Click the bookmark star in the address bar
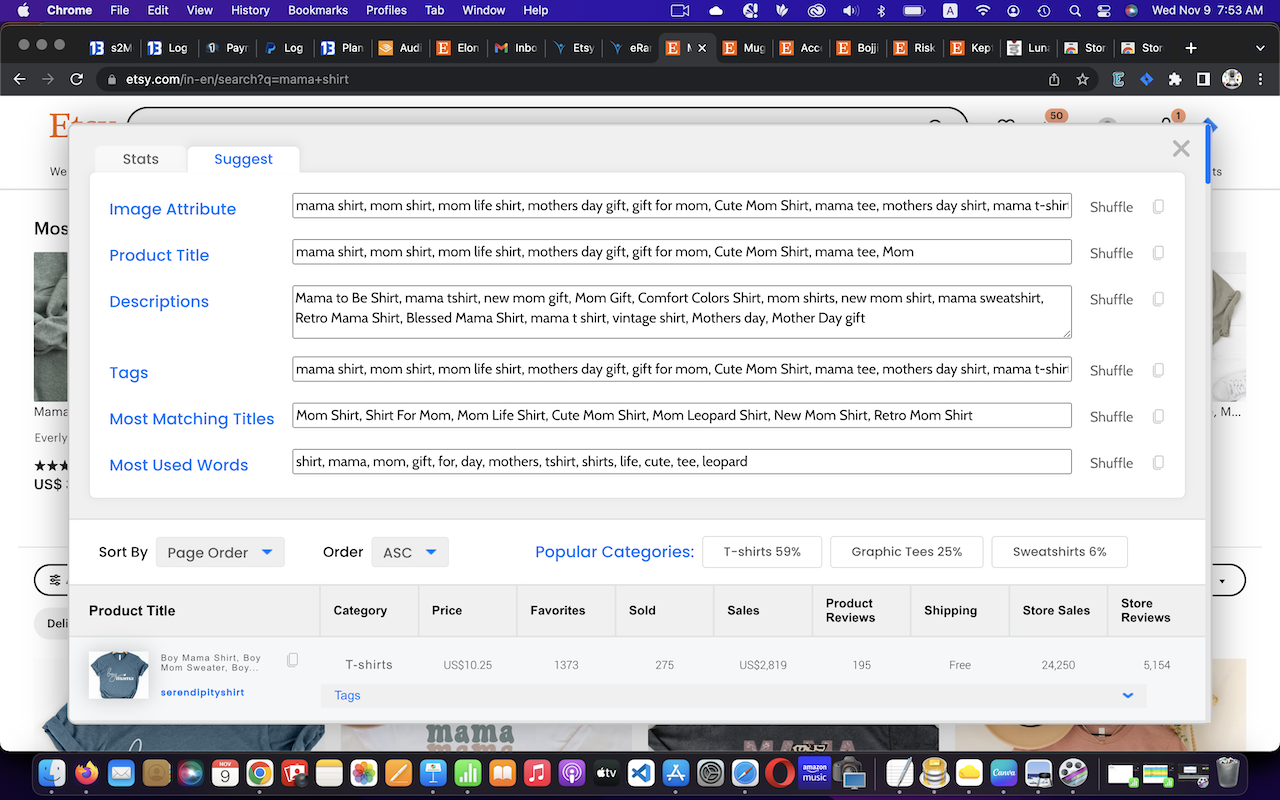Image resolution: width=1280 pixels, height=800 pixels. (x=1083, y=79)
